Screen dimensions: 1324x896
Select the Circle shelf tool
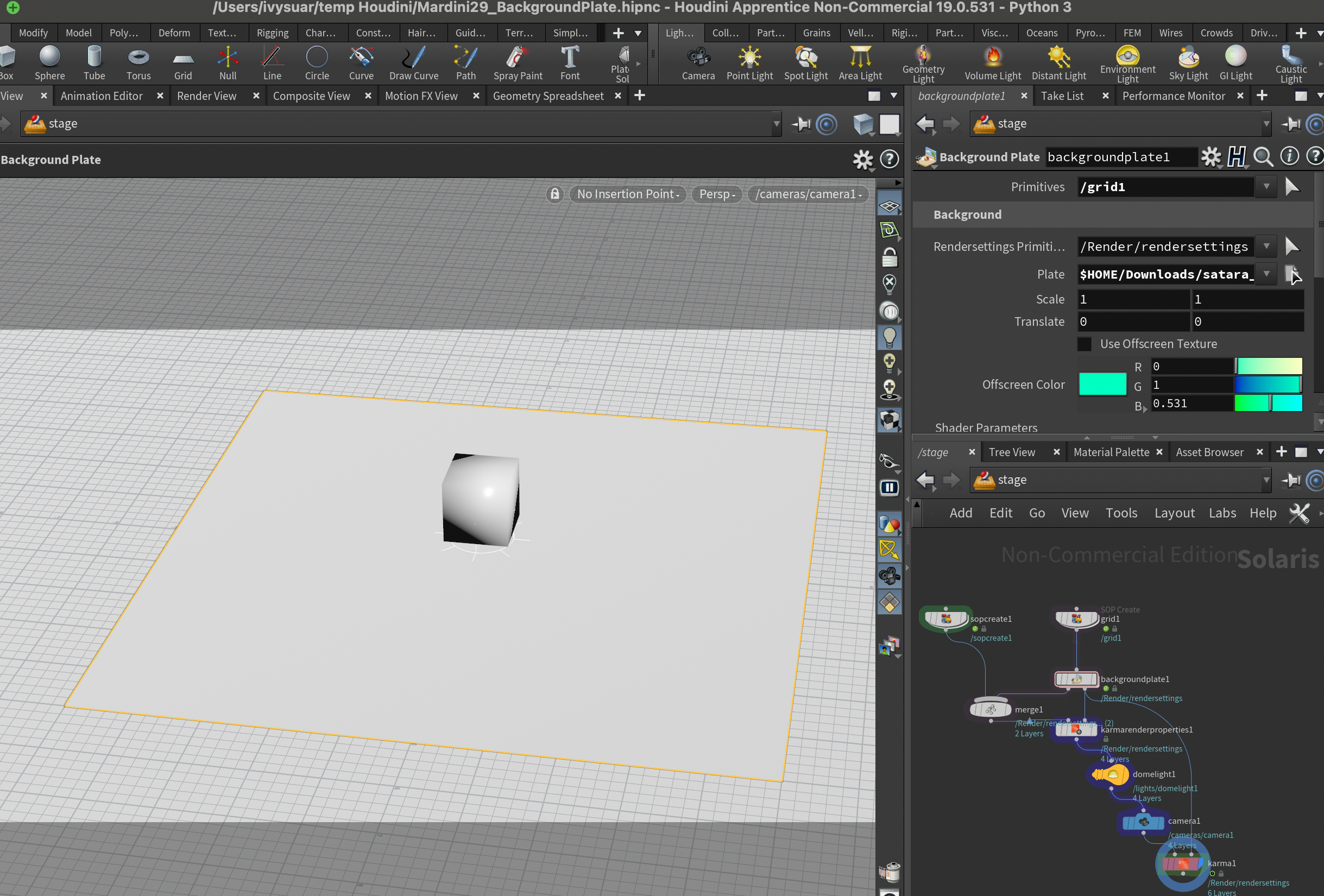[317, 63]
